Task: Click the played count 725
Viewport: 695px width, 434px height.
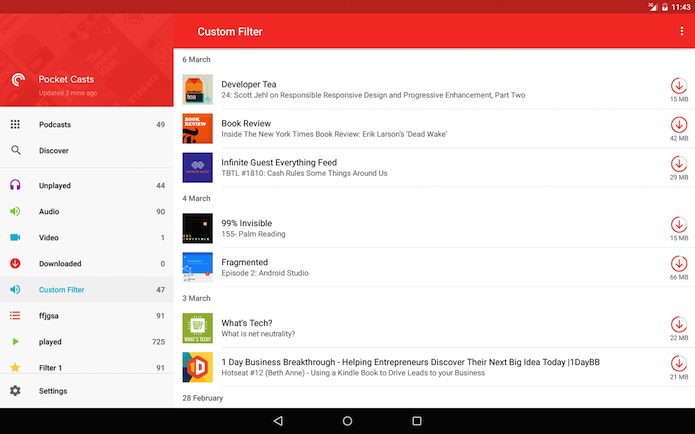Action: [x=158, y=342]
